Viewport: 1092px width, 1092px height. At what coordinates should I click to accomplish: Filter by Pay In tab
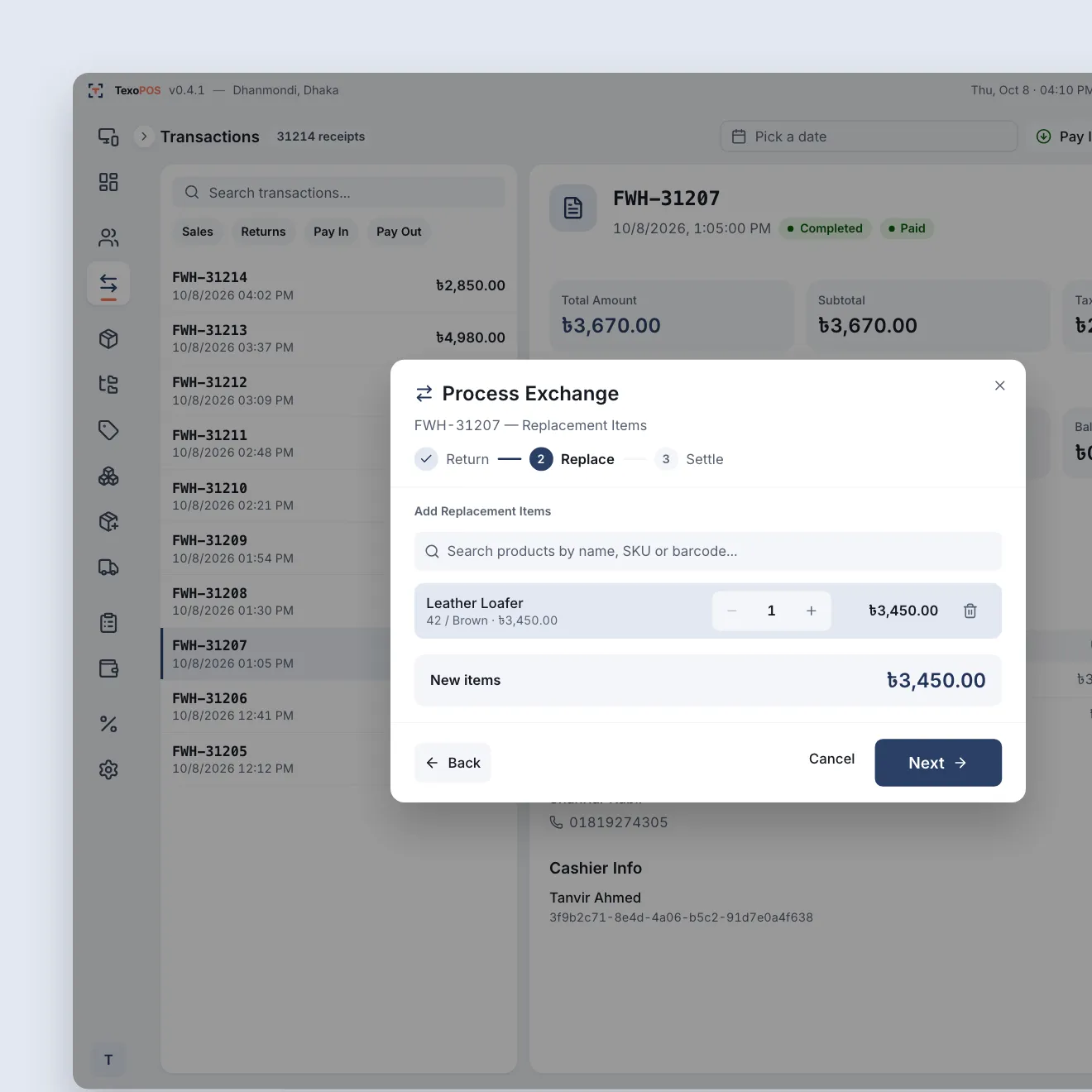click(x=331, y=232)
